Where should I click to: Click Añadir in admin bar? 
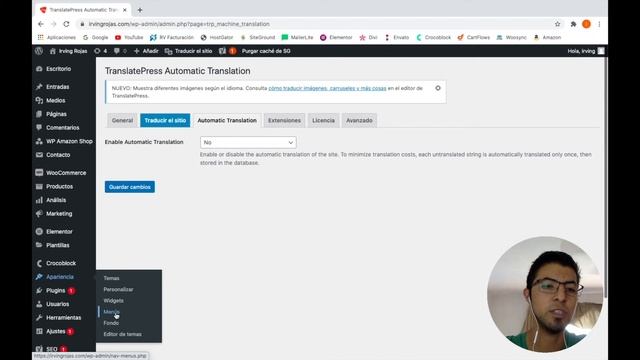tap(146, 51)
